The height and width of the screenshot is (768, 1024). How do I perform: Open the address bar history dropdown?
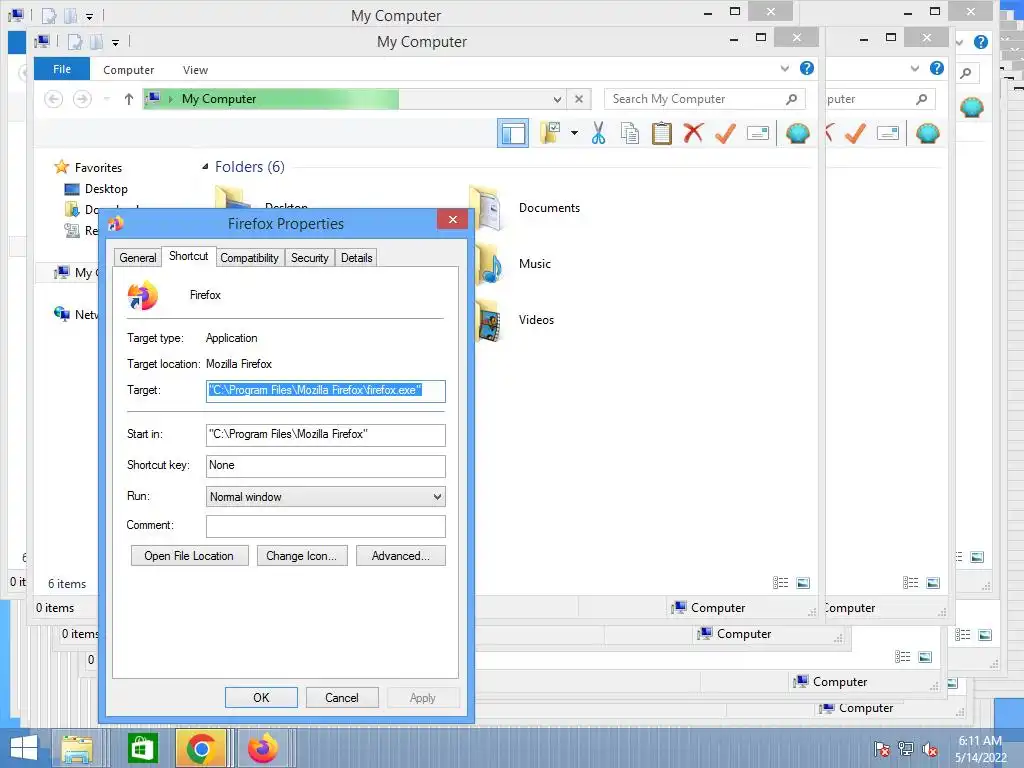(557, 99)
